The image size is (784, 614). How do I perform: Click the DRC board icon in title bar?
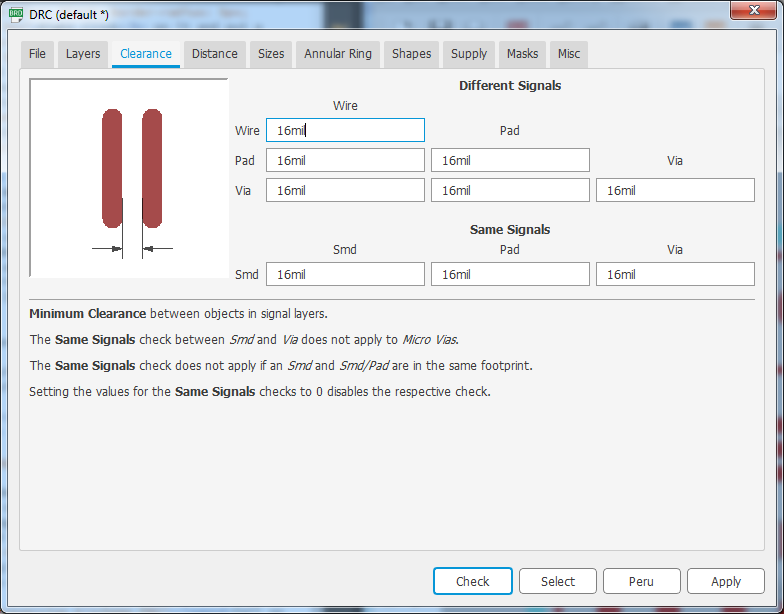point(16,14)
